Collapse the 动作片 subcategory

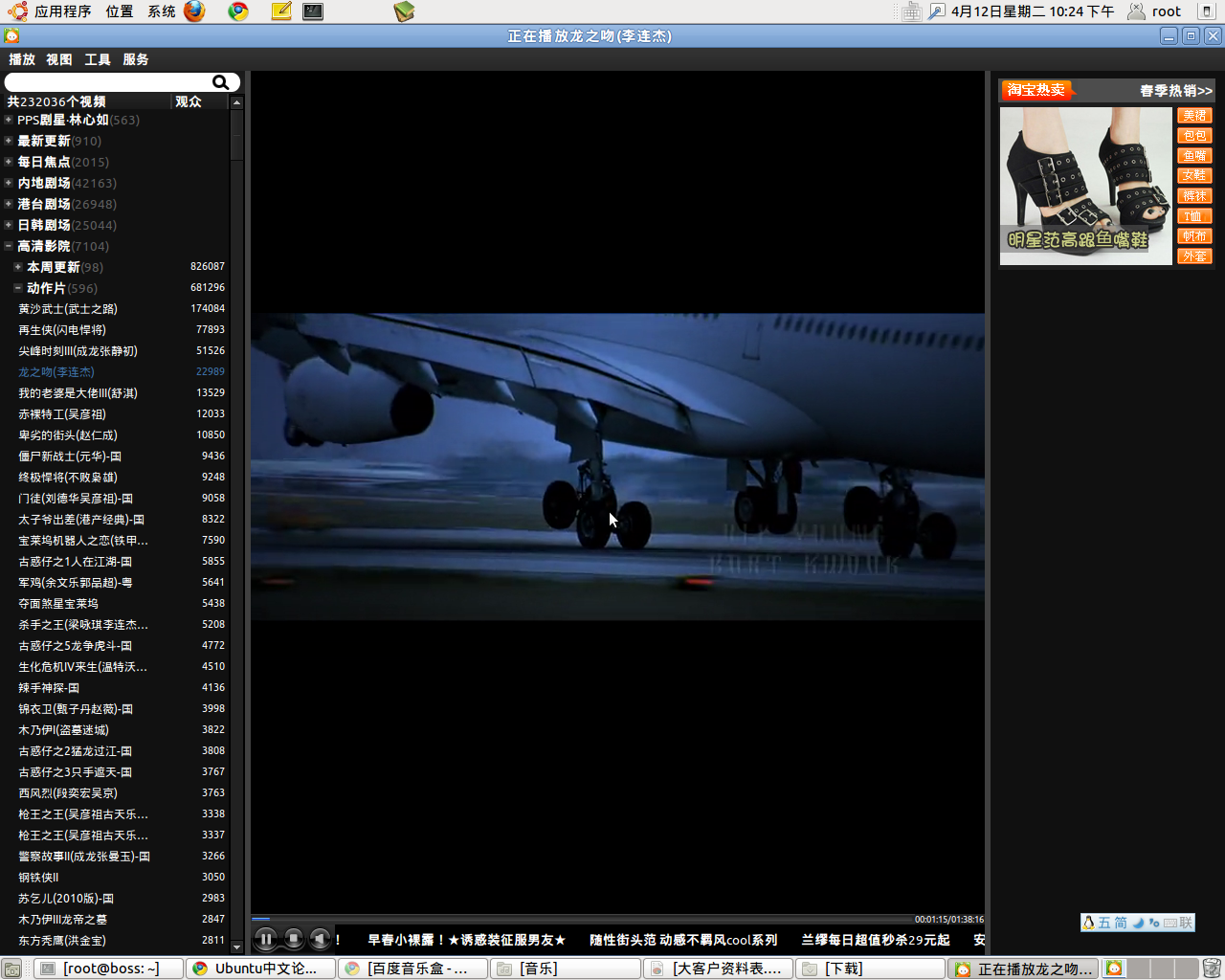click(18, 288)
